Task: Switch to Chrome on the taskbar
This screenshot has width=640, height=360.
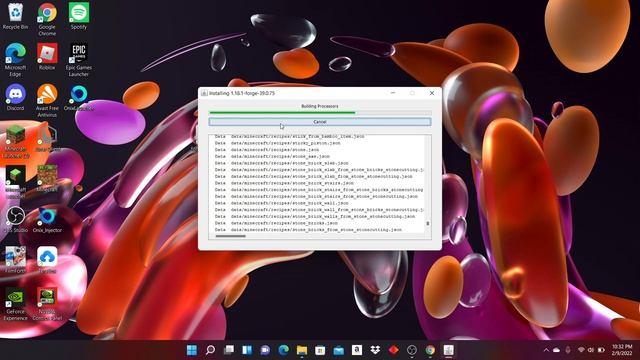Action: point(430,350)
